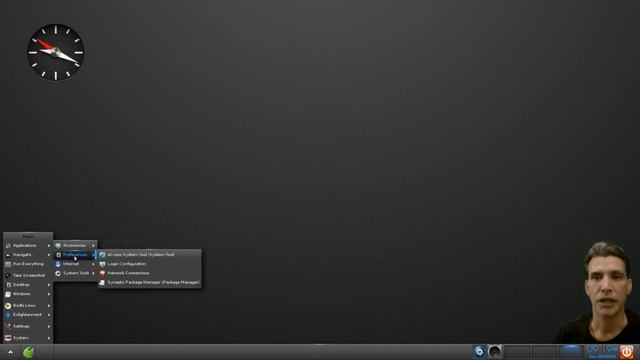640x360 pixels.
Task: Expand the Enlightenment submenu arrow
Action: click(x=49, y=315)
